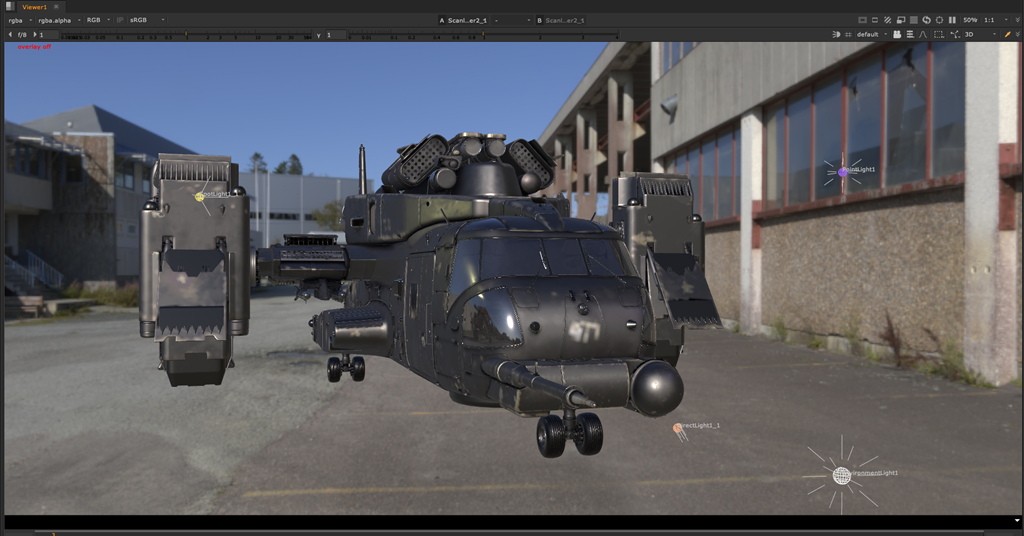Click the red overlay off text
Image resolution: width=1024 pixels, height=536 pixels.
pyautogui.click(x=34, y=47)
